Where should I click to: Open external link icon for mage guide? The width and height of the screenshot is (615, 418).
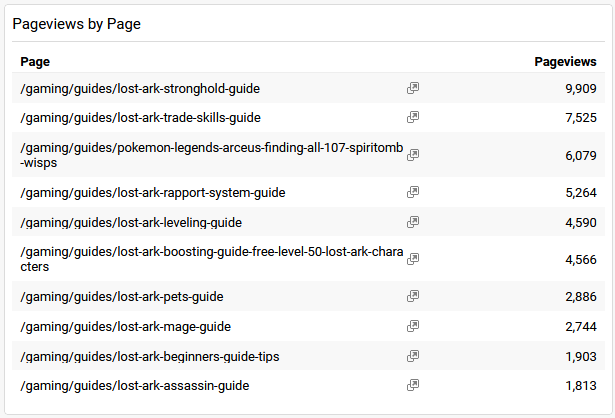412,326
